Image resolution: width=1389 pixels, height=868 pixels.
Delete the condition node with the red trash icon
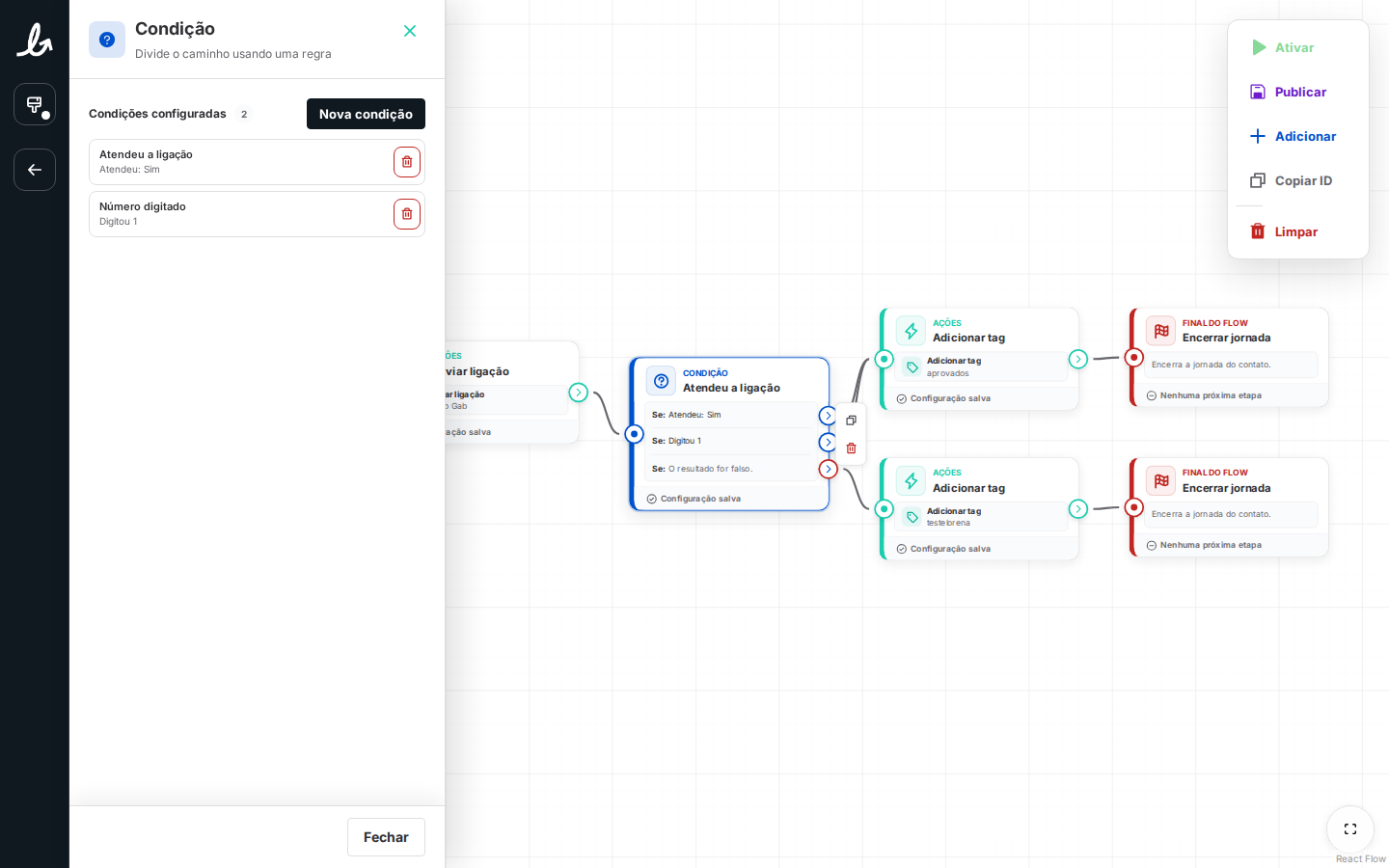click(x=851, y=448)
